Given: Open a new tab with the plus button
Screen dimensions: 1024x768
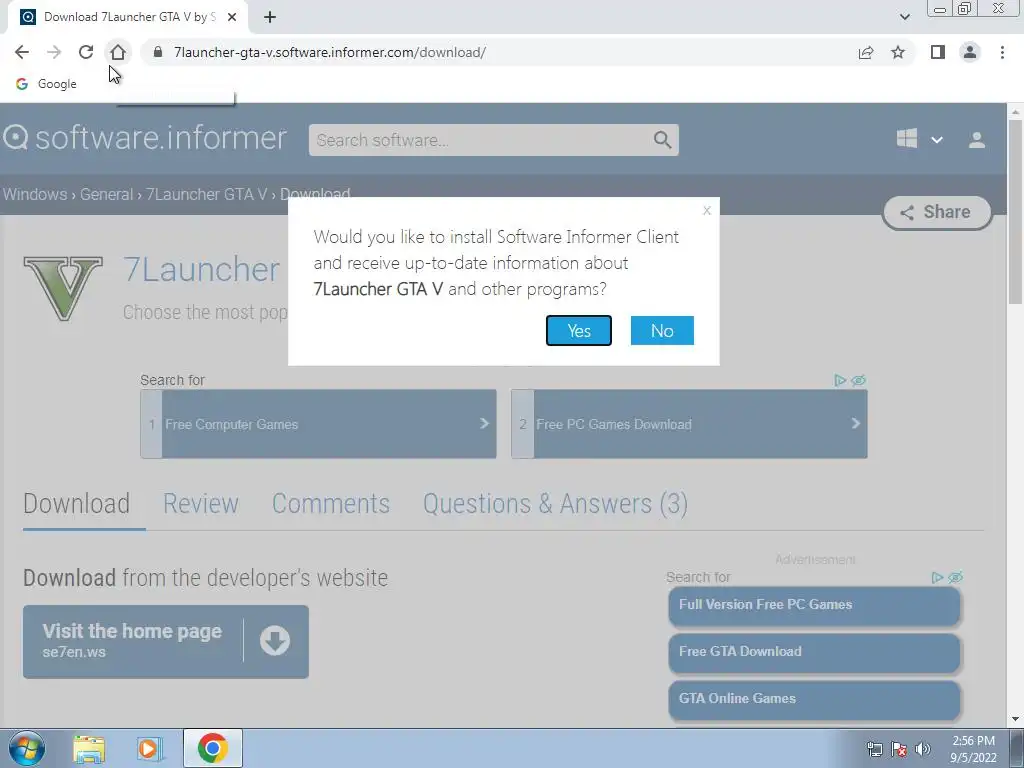Looking at the screenshot, I should click(270, 17).
